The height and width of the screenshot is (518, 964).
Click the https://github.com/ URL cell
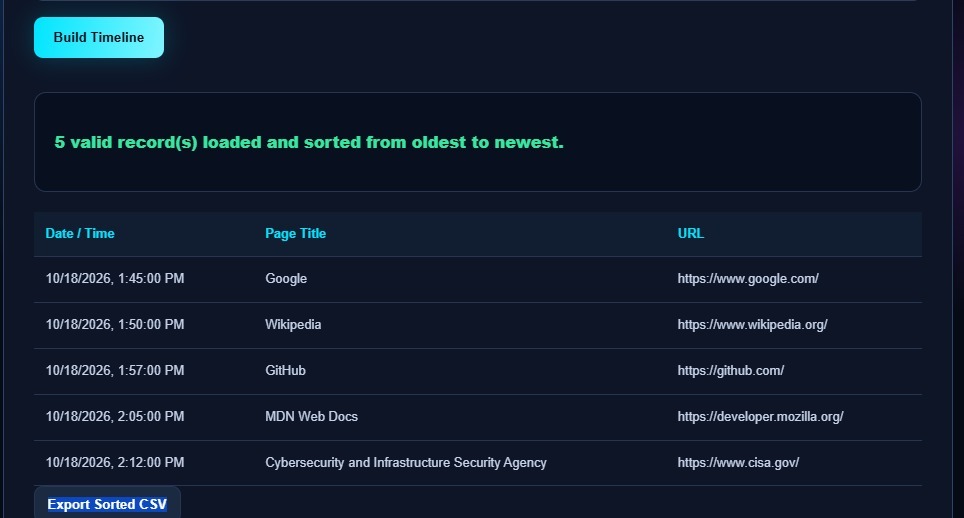point(730,371)
